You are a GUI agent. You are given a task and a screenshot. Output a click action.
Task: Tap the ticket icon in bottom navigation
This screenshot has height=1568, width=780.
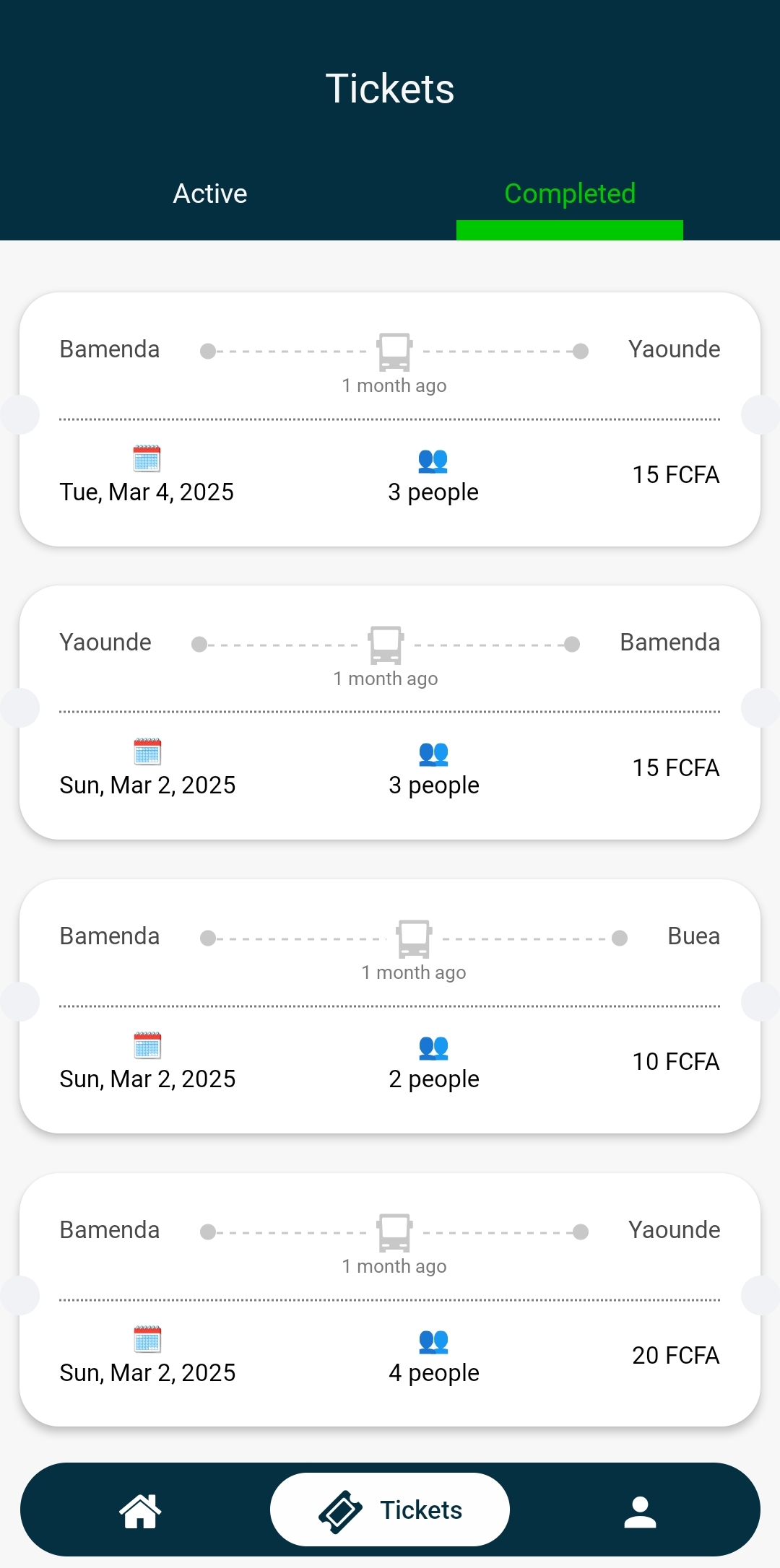tap(340, 1511)
